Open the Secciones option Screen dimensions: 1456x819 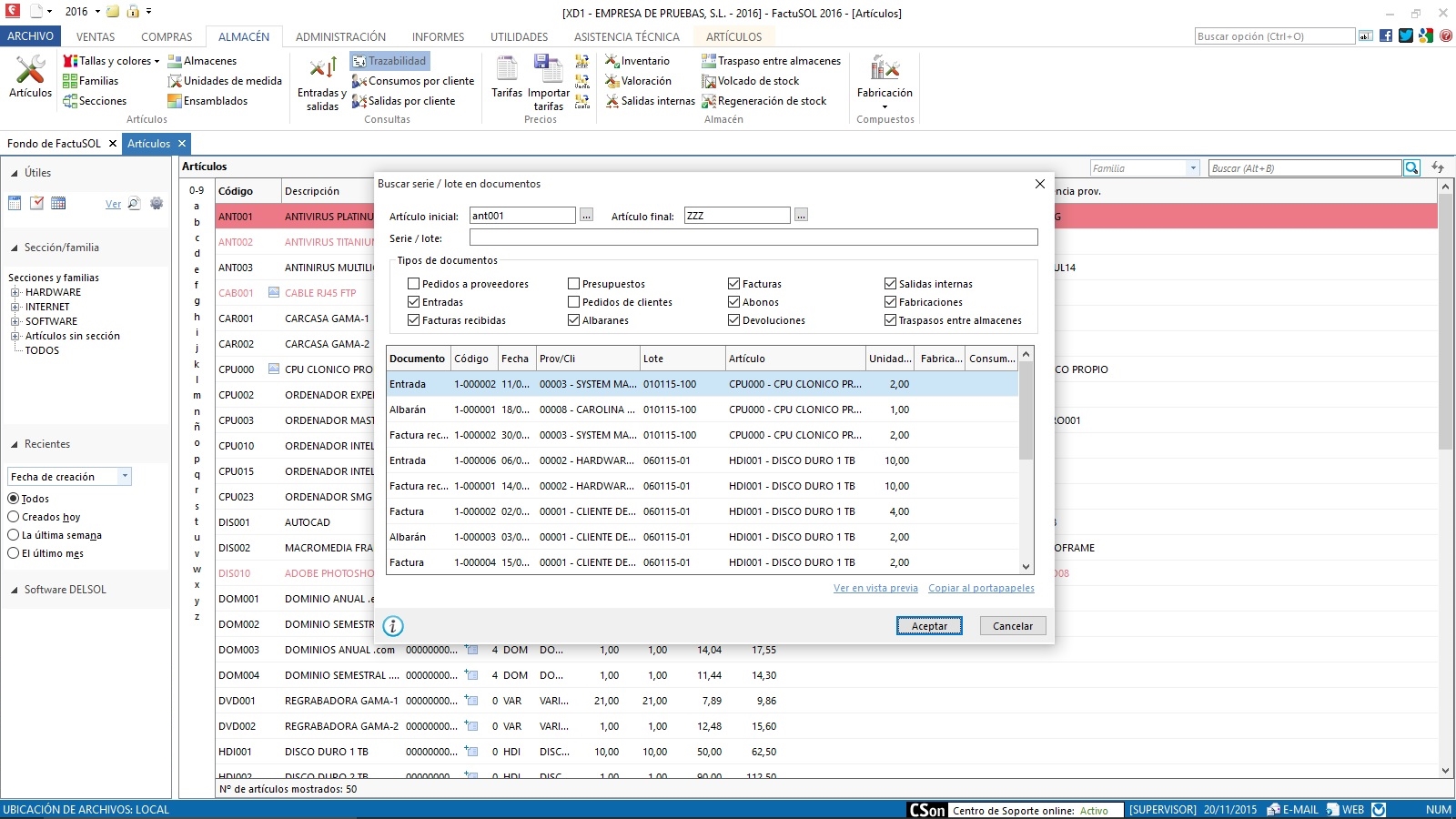click(95, 101)
